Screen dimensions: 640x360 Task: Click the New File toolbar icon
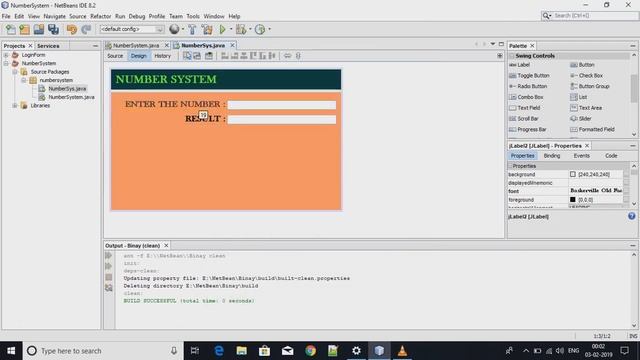[x=10, y=29]
